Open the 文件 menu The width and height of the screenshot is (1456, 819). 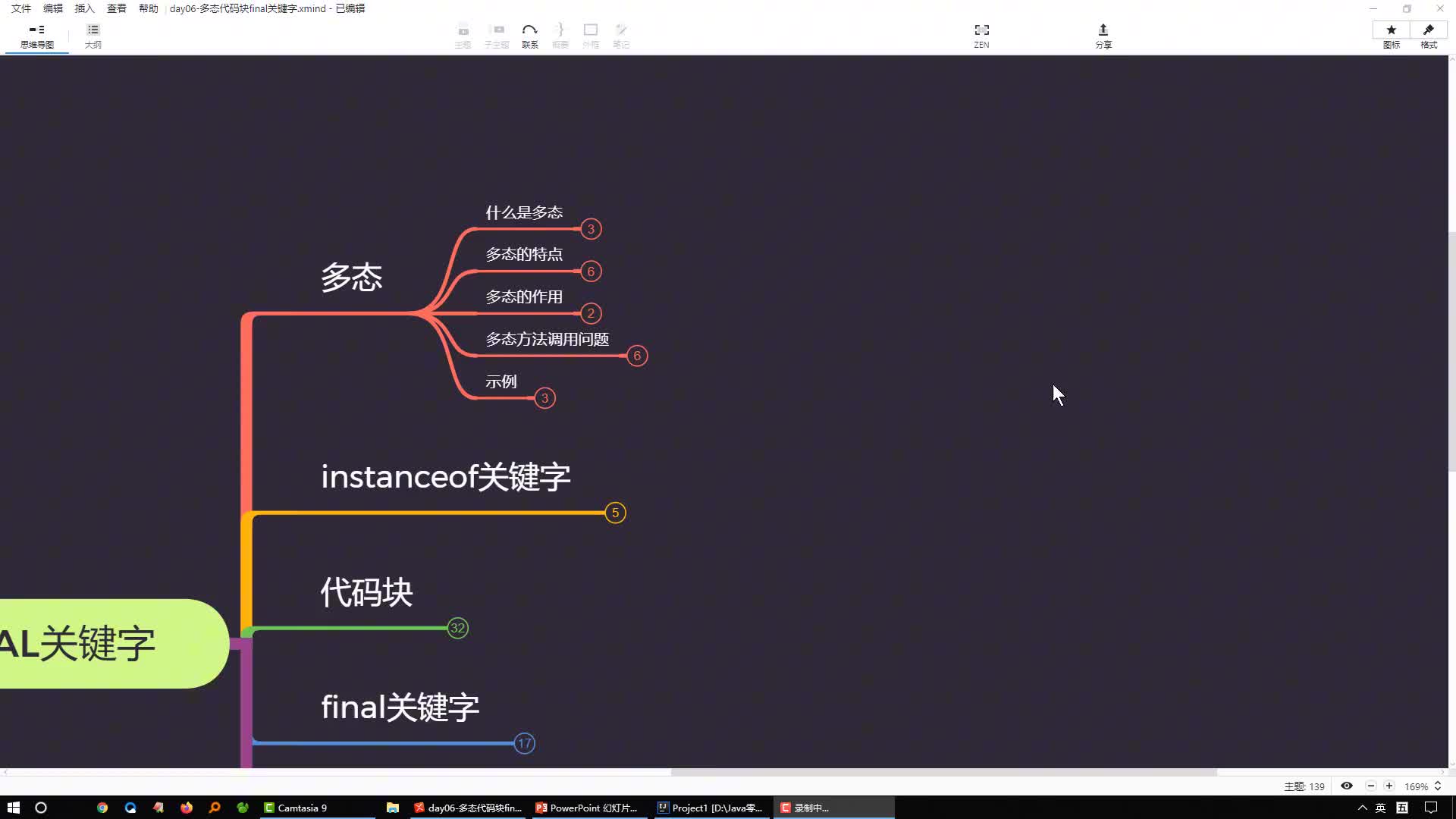click(x=21, y=8)
